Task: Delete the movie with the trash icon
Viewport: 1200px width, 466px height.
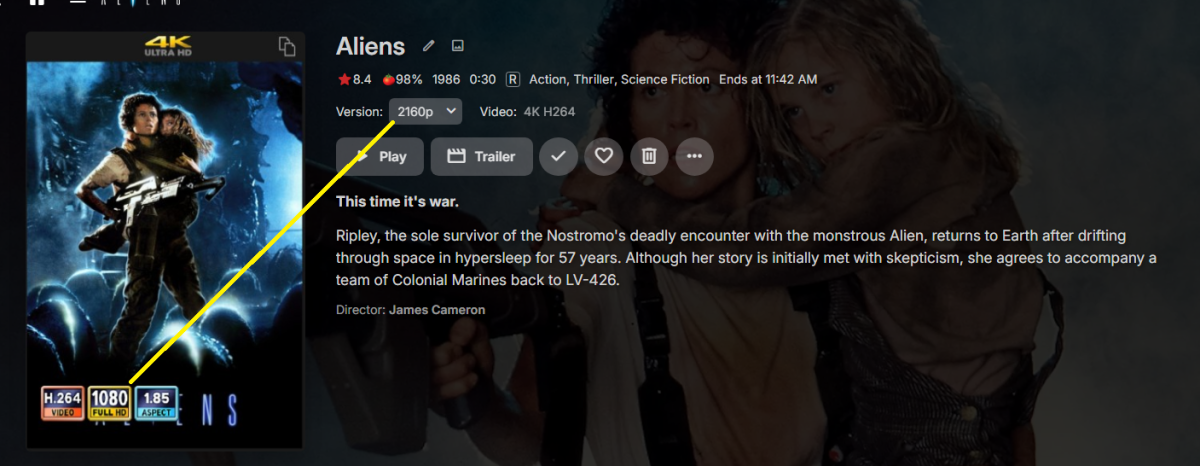Action: (x=649, y=156)
